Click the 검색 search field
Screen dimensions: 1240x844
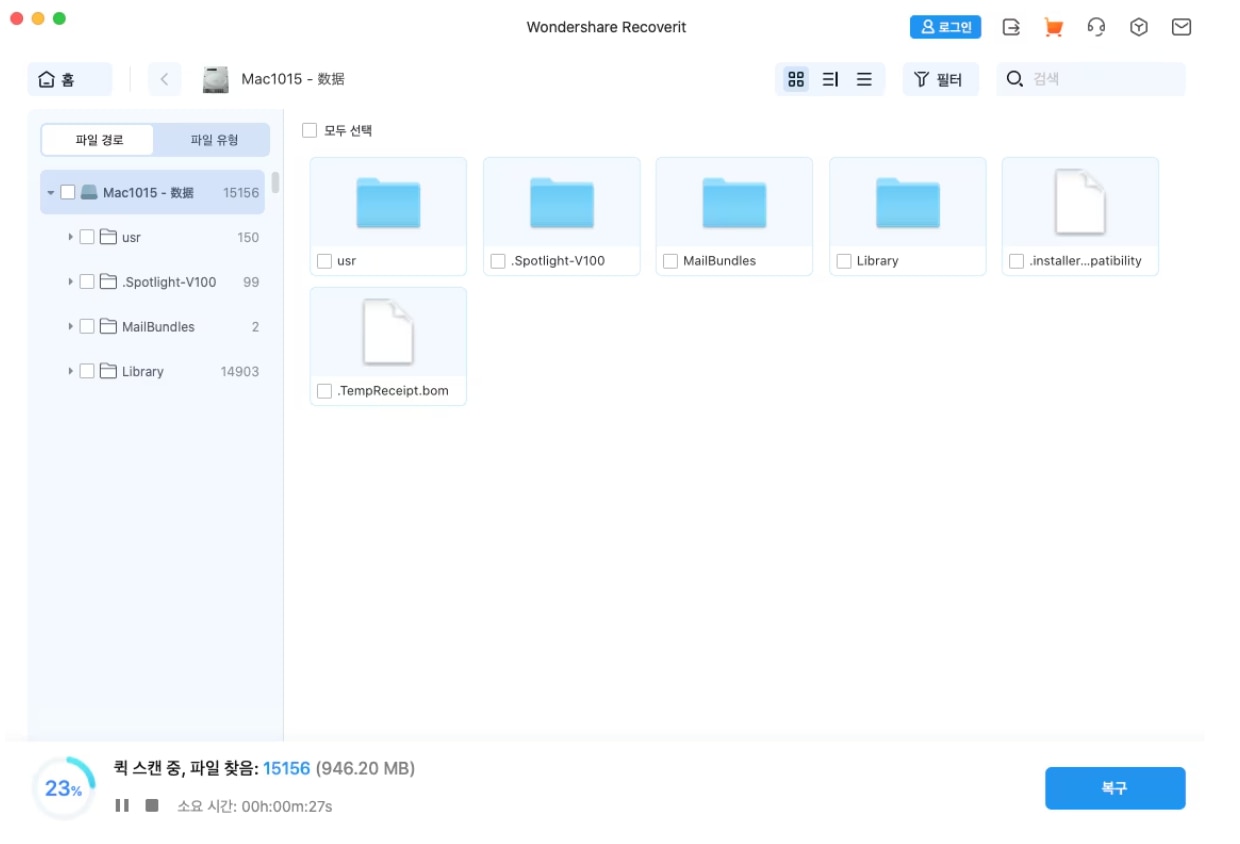pyautogui.click(x=1100, y=79)
